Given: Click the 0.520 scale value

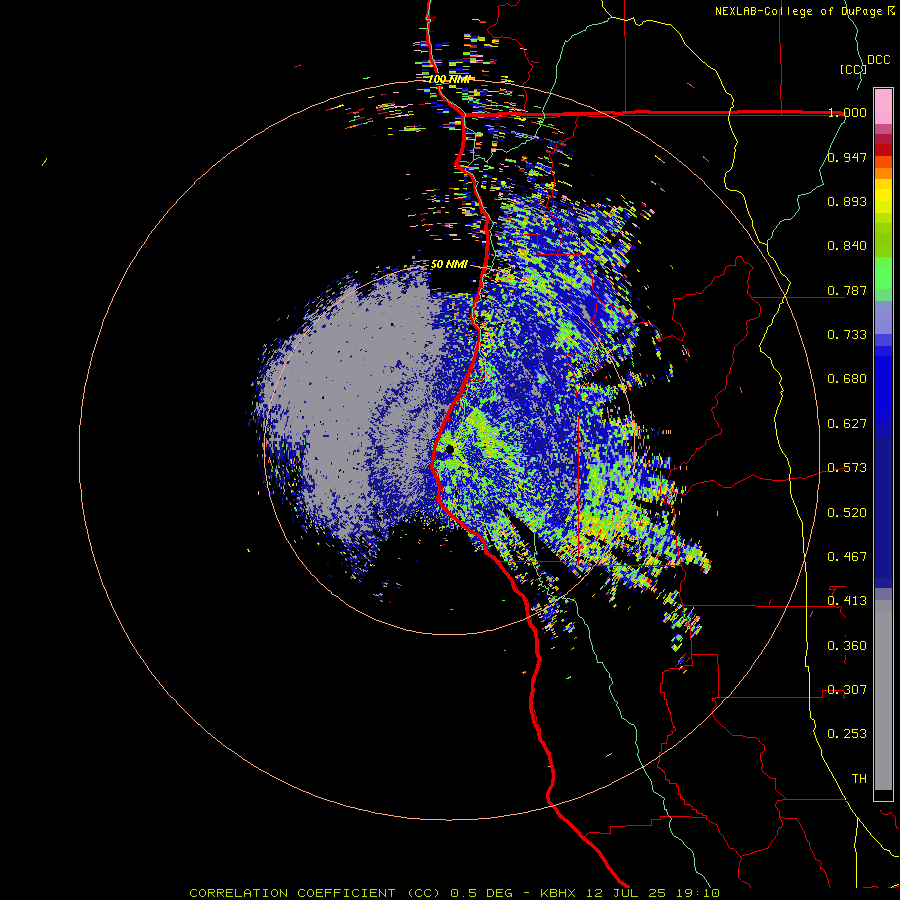Looking at the screenshot, I should [847, 513].
